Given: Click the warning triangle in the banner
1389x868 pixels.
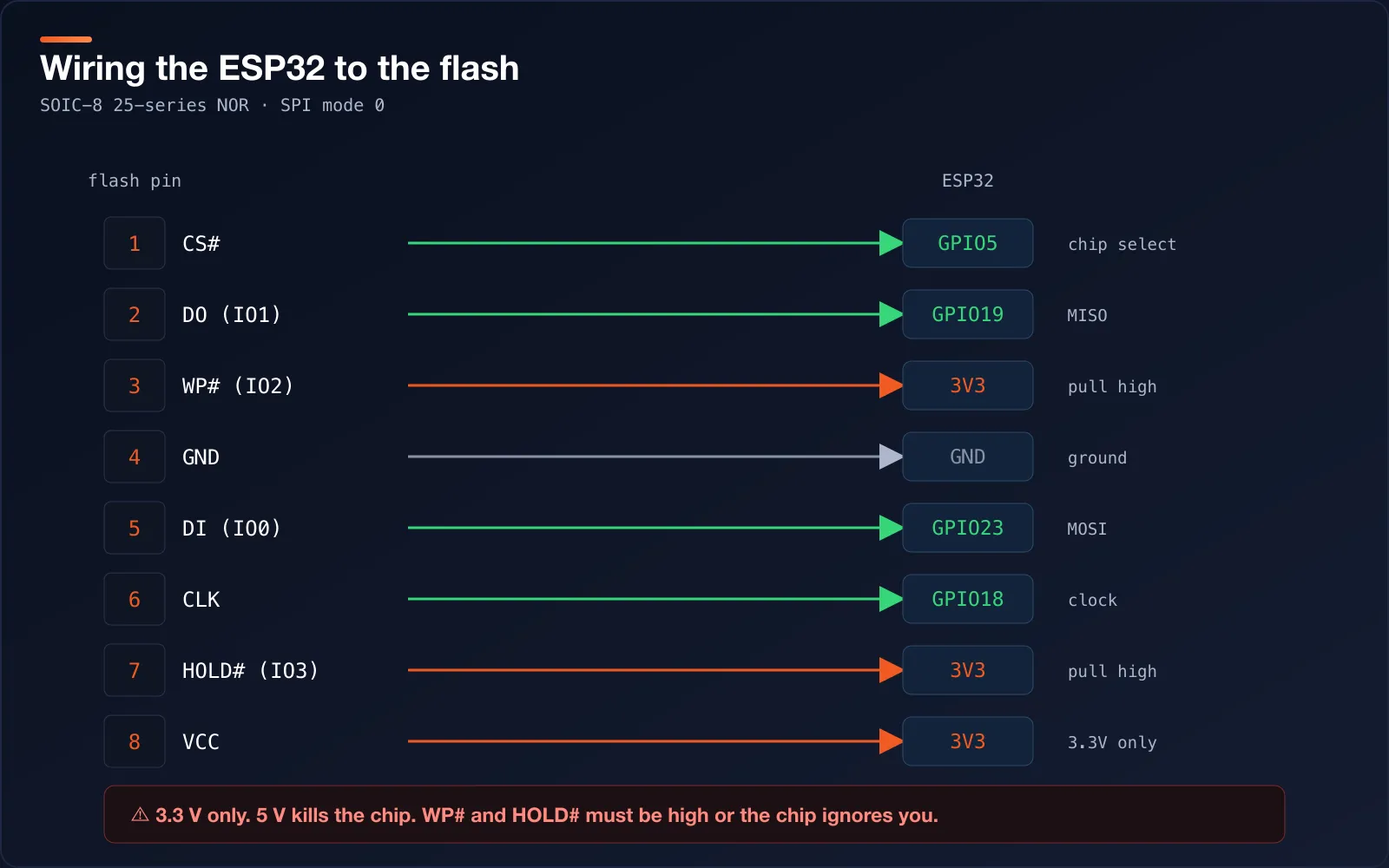Looking at the screenshot, I should coord(140,815).
